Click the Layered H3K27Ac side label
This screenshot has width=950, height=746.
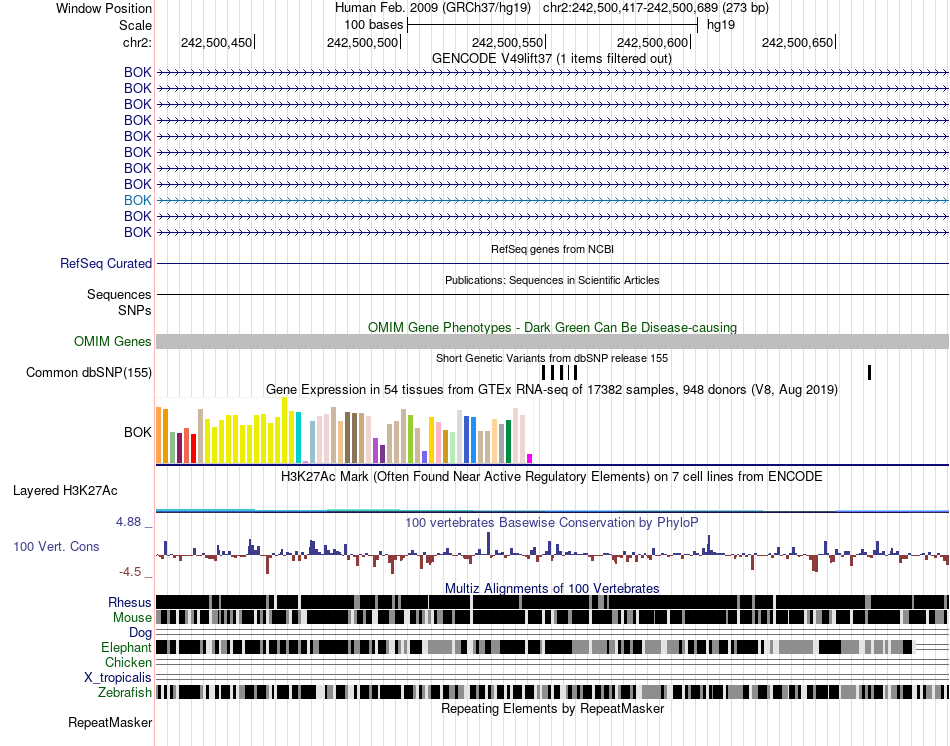[x=65, y=491]
